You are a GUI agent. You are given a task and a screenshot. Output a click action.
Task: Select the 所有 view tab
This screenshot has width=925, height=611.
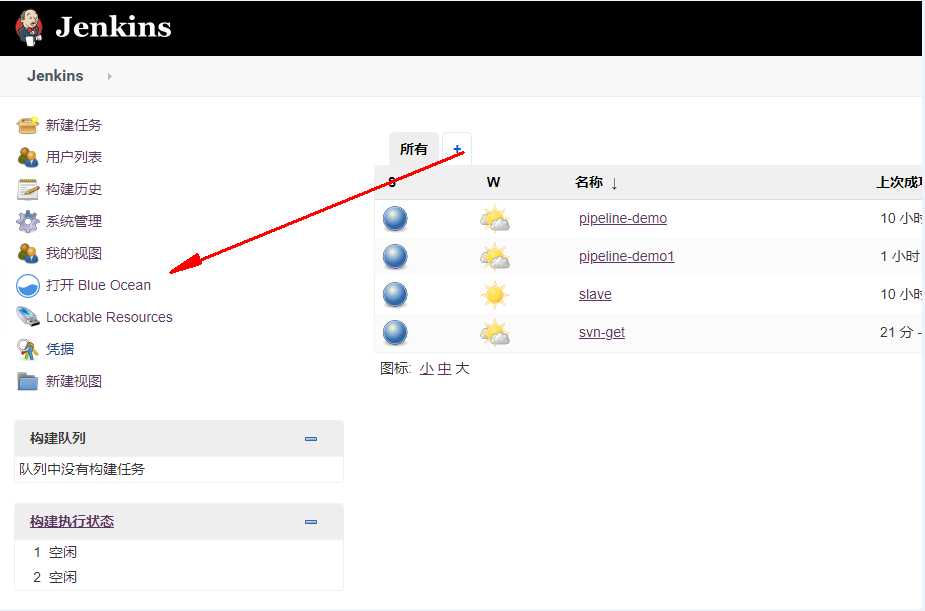pyautogui.click(x=414, y=149)
